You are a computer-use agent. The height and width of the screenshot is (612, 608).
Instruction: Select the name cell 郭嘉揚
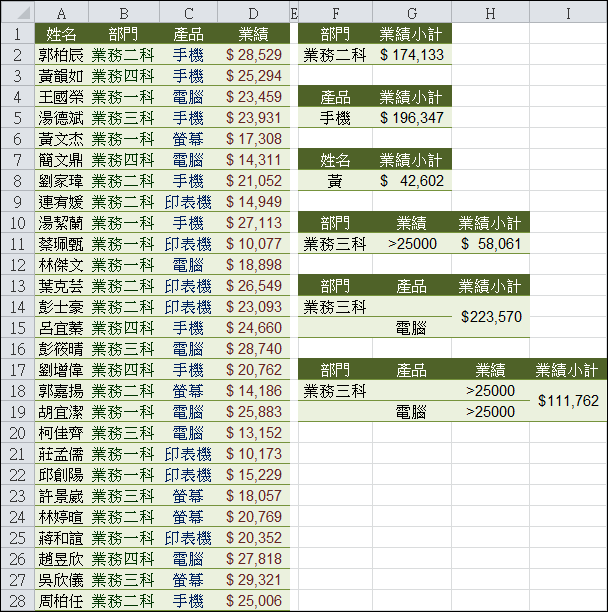coord(61,391)
